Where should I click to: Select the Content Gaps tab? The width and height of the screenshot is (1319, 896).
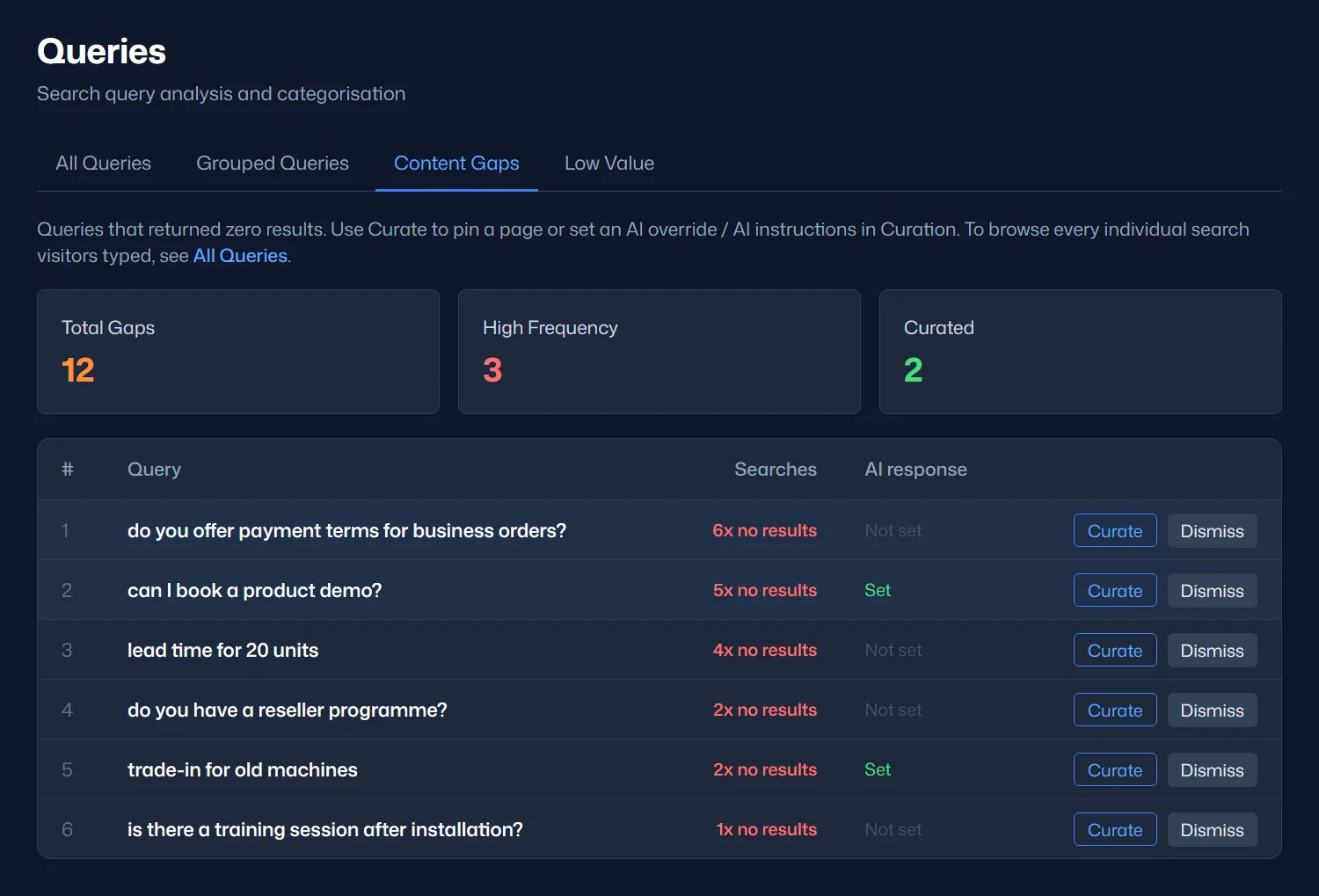coord(456,164)
